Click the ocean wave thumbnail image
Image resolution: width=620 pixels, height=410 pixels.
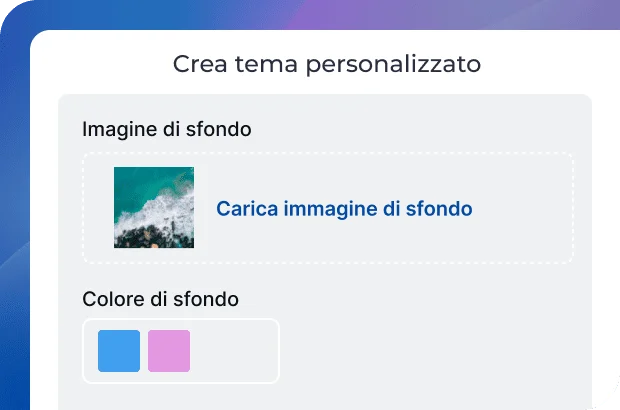(x=154, y=207)
